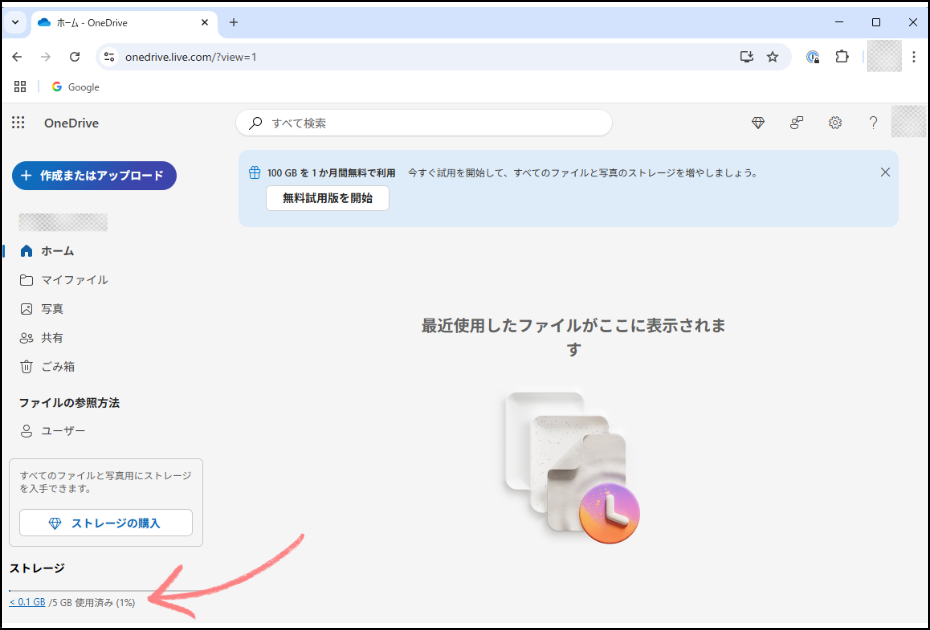Click the gift icon in trial banner
This screenshot has height=630, width=930.
pos(254,173)
